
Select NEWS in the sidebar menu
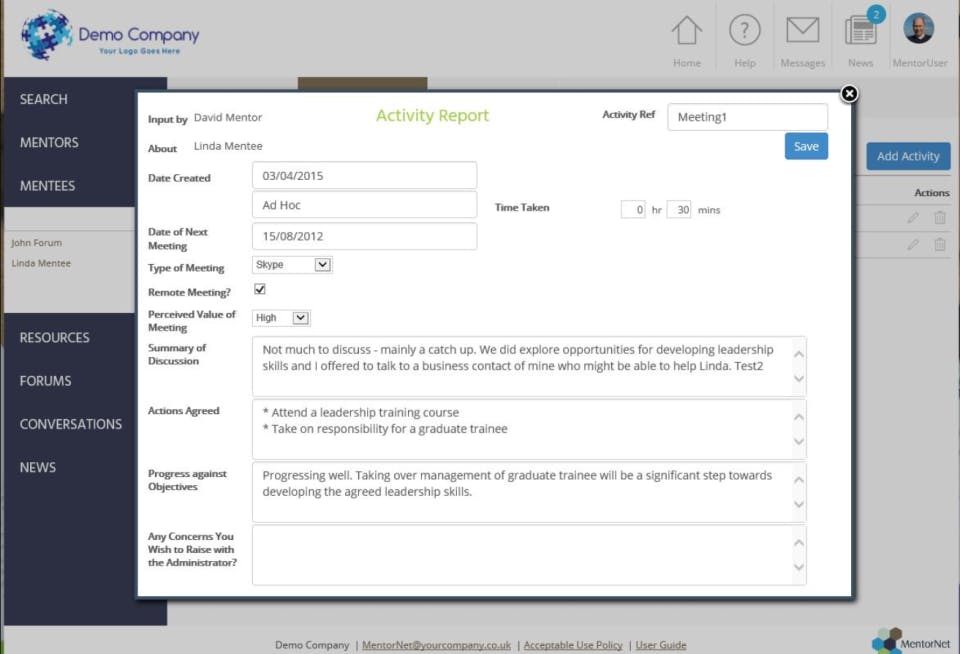point(37,467)
